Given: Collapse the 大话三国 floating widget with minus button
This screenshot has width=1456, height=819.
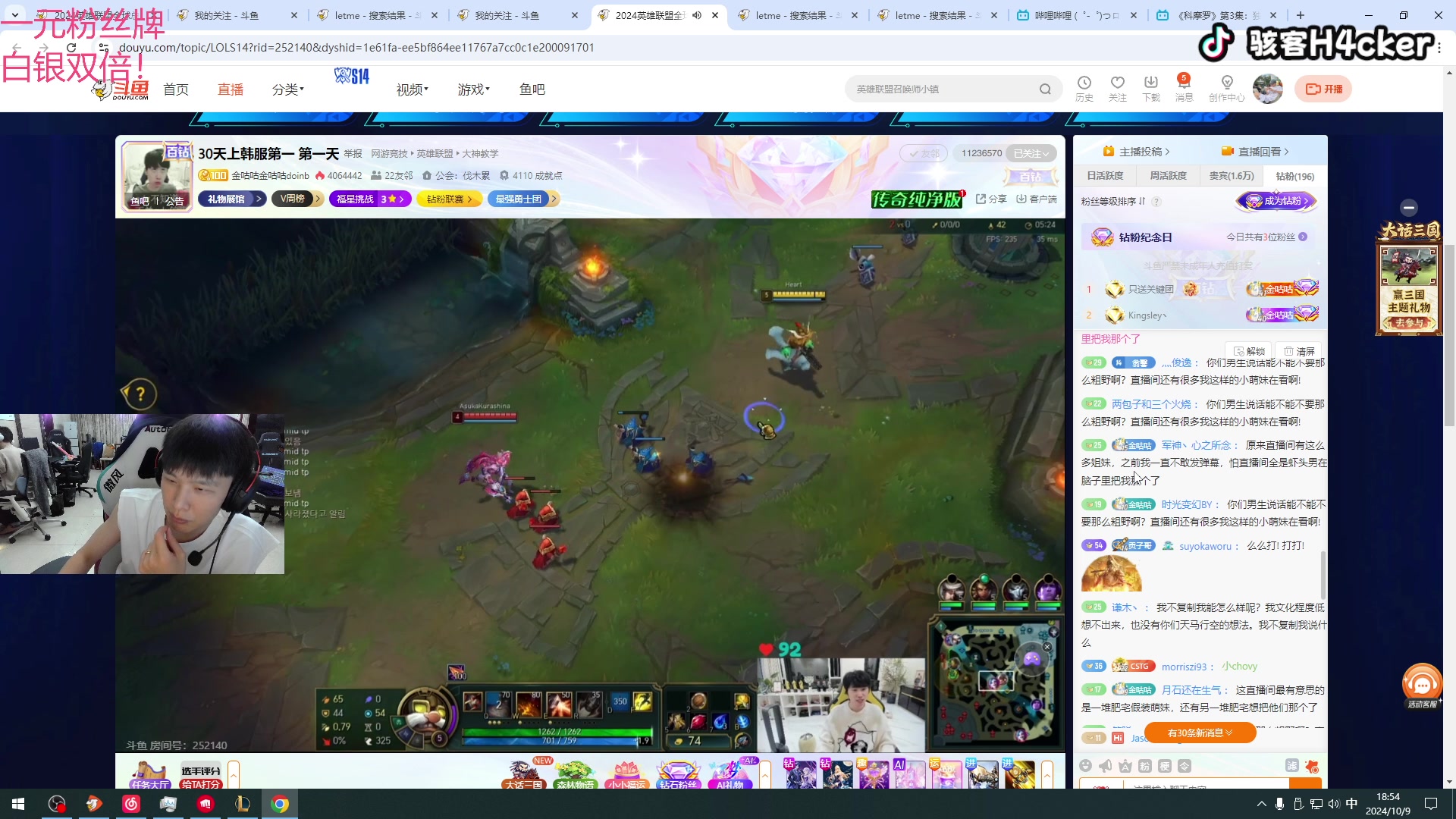Looking at the screenshot, I should 1409,208.
